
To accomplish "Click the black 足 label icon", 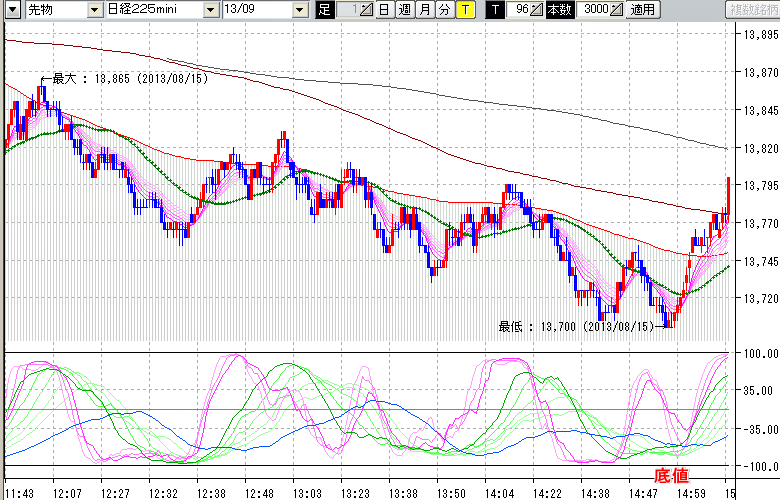I will [323, 9].
